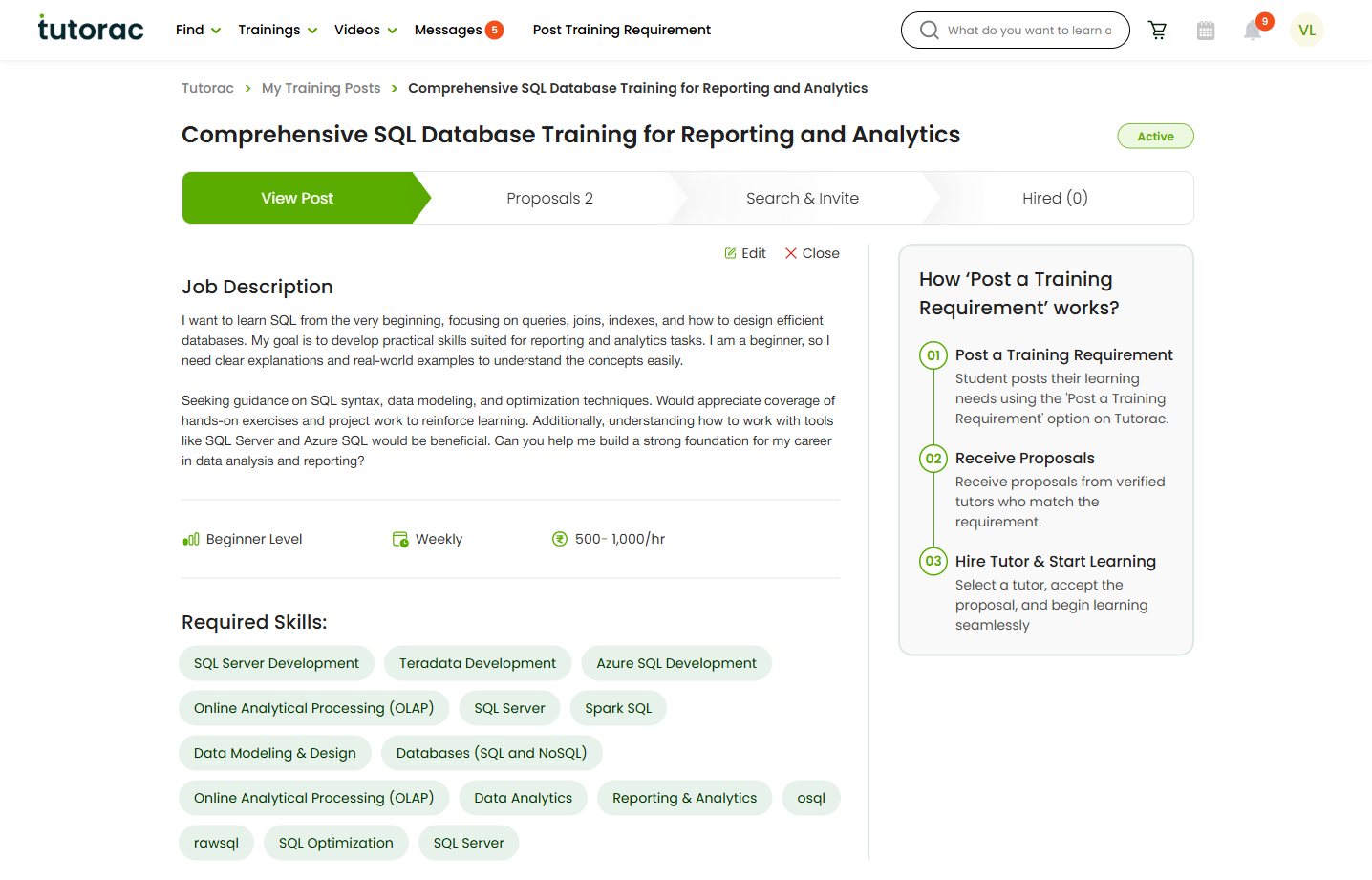Click the 'Hire Tutor & Start Learning' heading
Image resolution: width=1372 pixels, height=880 pixels.
(x=1056, y=561)
